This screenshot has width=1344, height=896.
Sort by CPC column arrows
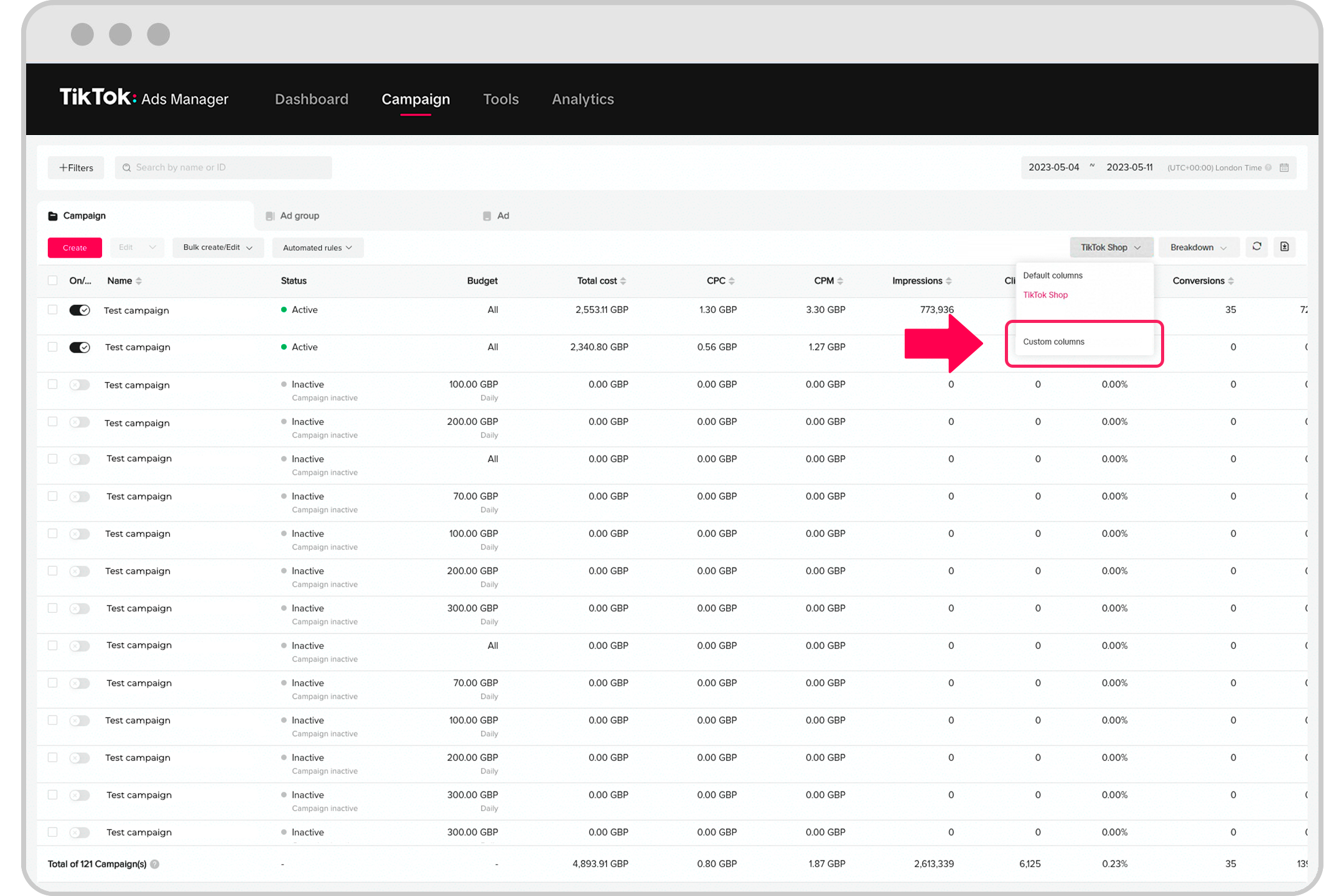[x=732, y=281]
